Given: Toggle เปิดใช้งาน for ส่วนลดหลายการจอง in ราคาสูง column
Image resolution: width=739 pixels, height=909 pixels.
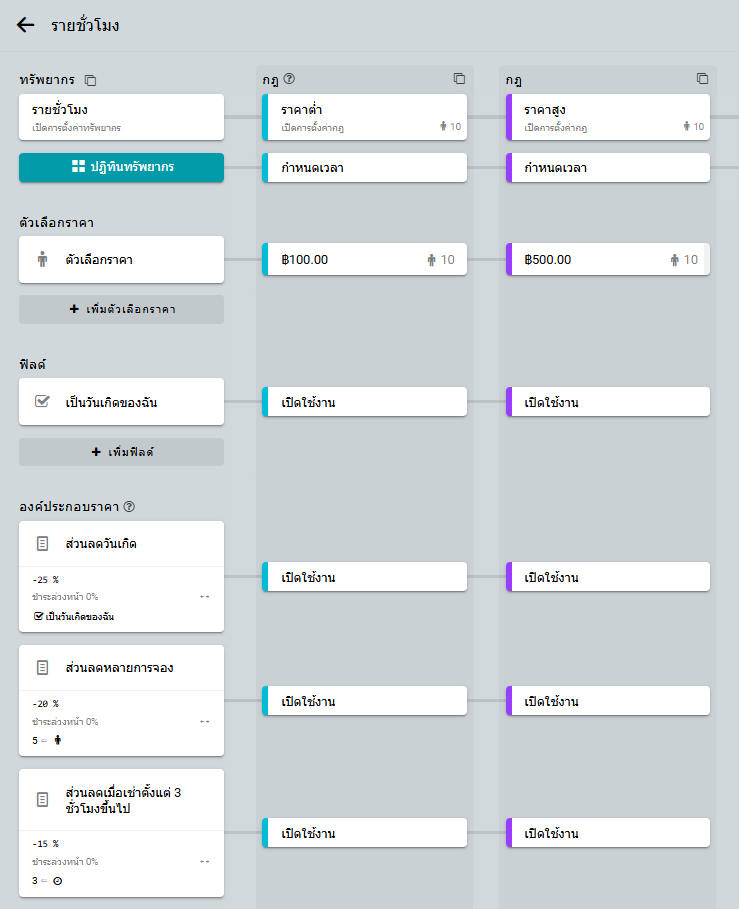Looking at the screenshot, I should 608,701.
